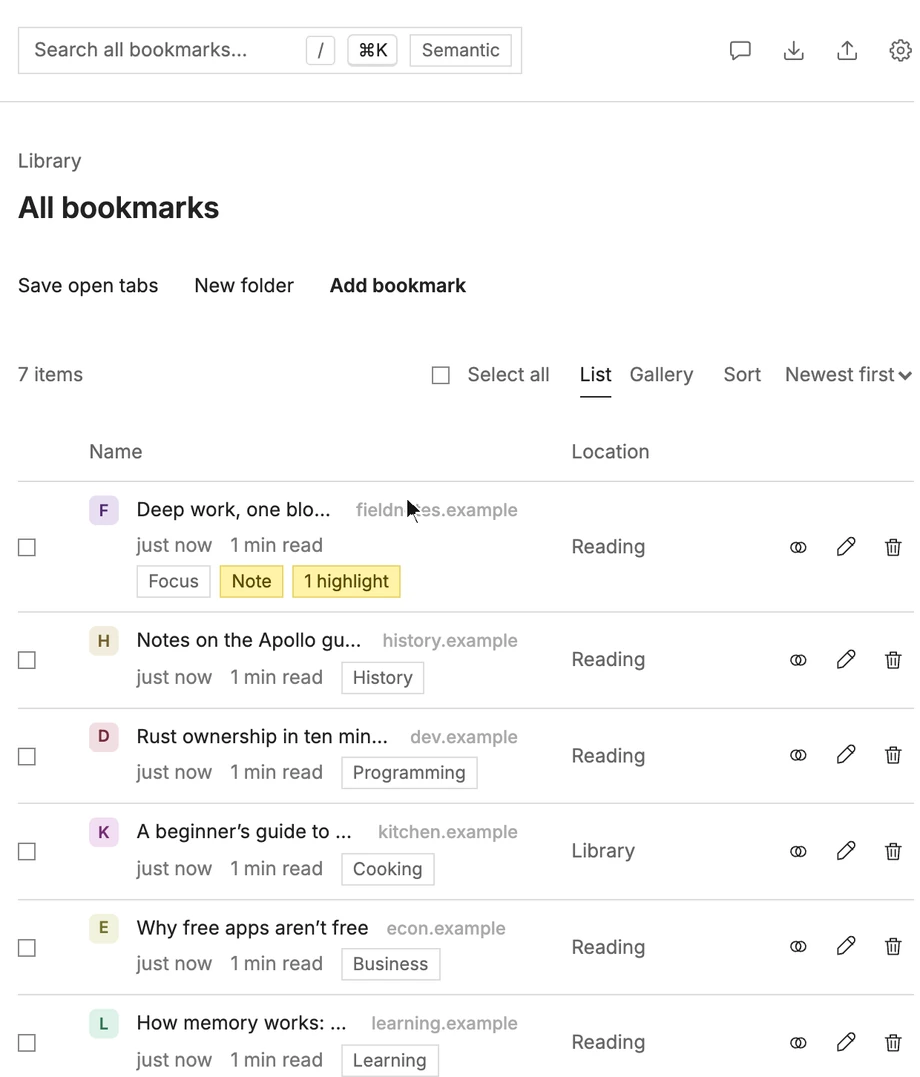
Task: Click New folder
Action: click(244, 286)
